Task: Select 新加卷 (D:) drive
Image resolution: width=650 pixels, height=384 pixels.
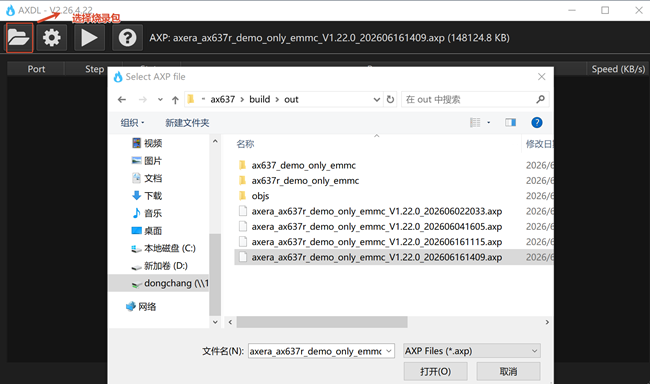Action: click(x=160, y=266)
